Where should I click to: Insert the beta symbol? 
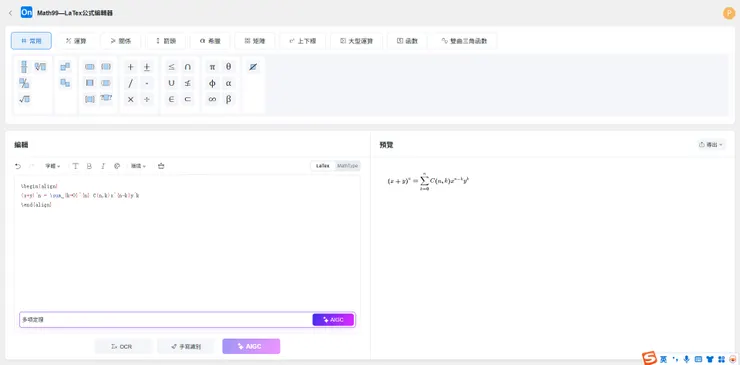(228, 100)
